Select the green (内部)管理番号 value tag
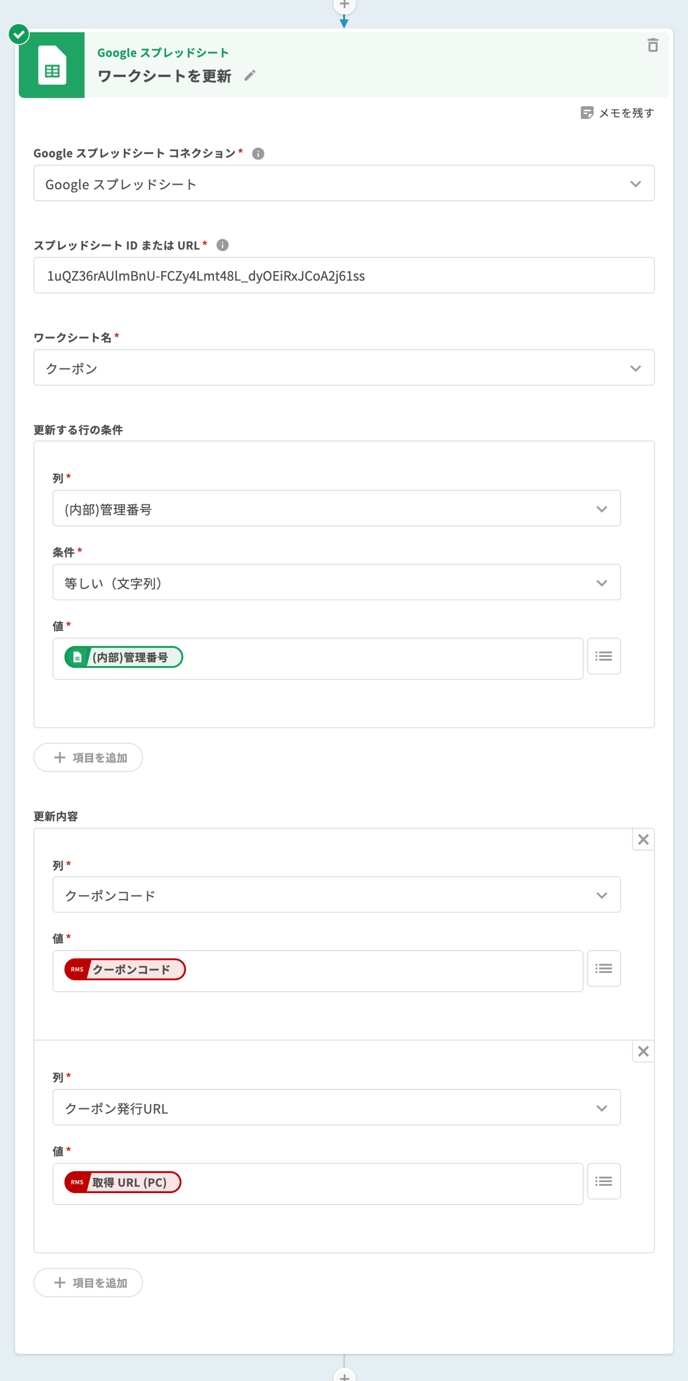This screenshot has height=1381, width=688. pyautogui.click(x=124, y=657)
